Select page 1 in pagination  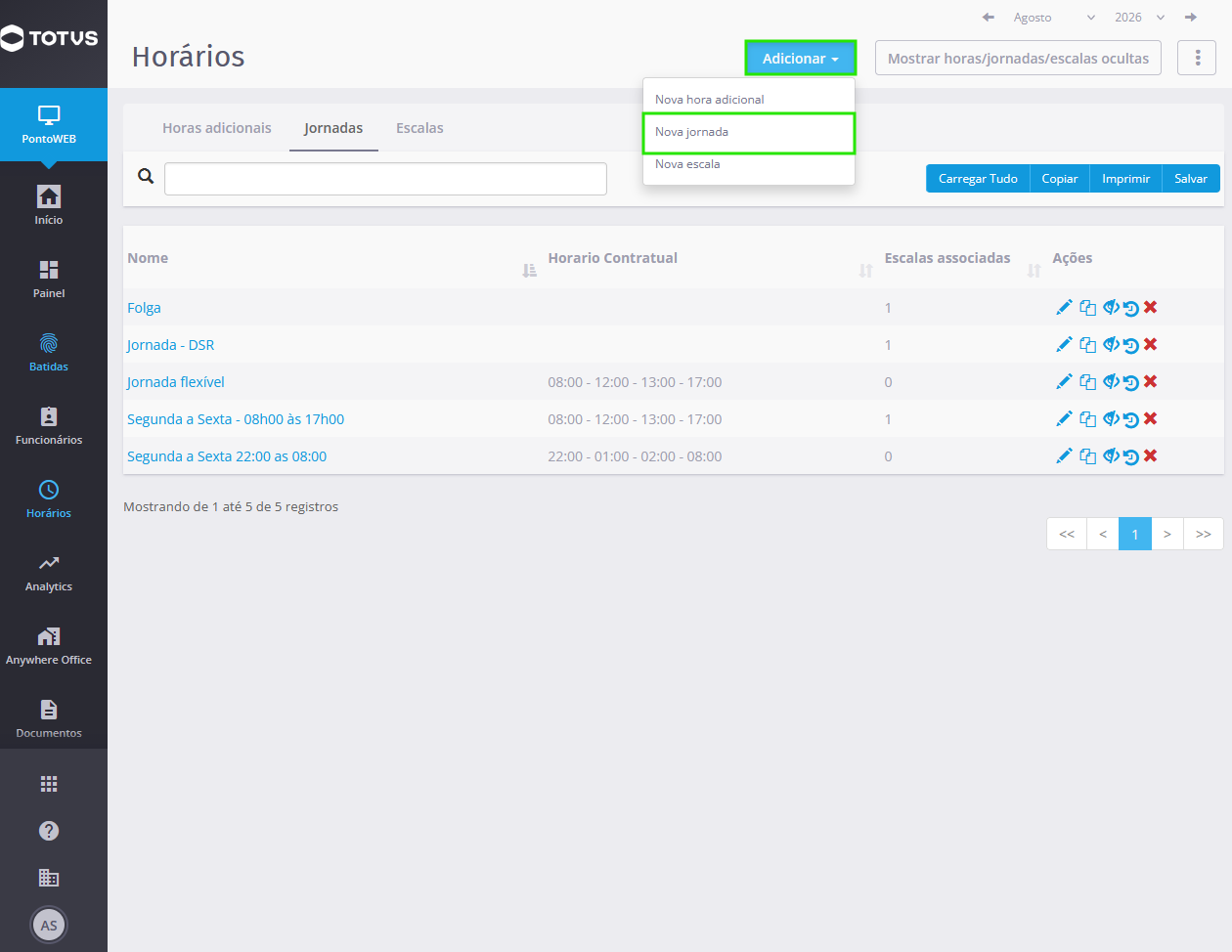click(x=1135, y=534)
